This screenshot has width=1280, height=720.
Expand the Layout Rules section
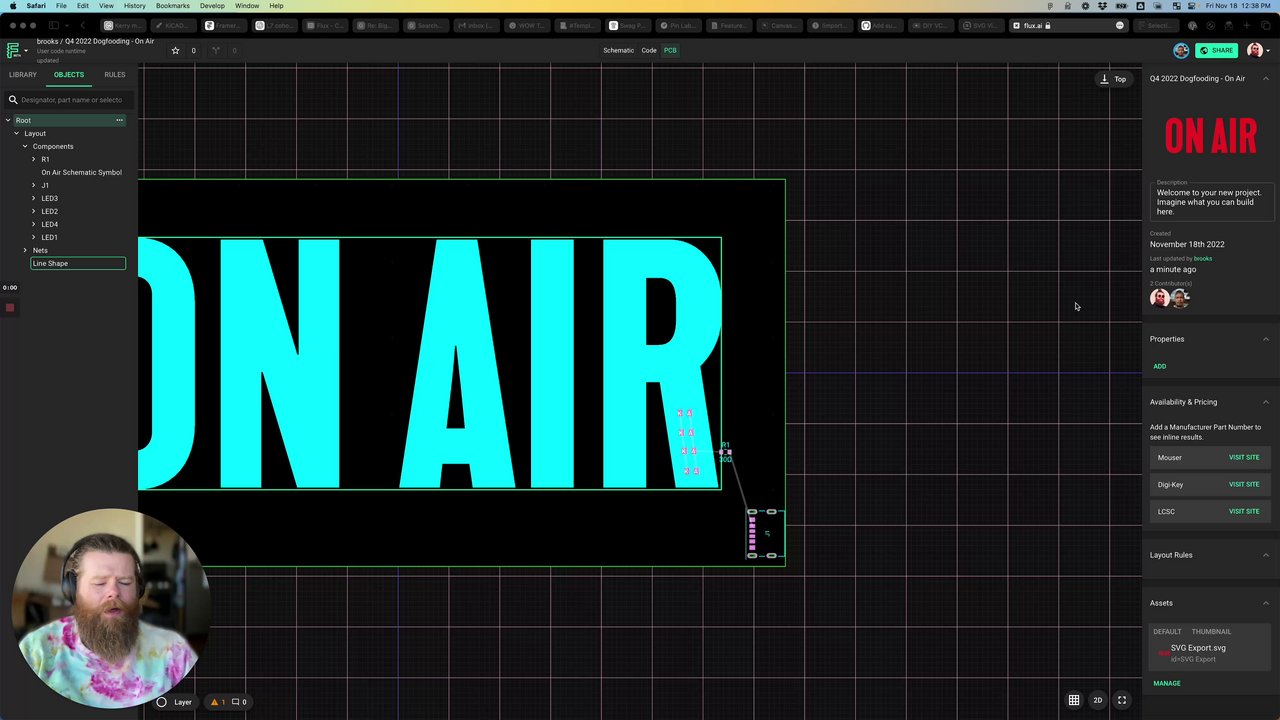coord(1266,555)
